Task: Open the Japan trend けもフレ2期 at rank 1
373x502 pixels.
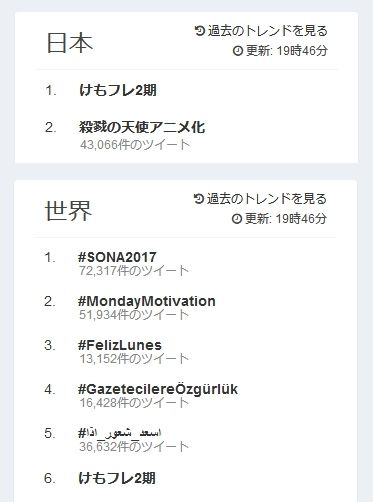Action: (118, 90)
